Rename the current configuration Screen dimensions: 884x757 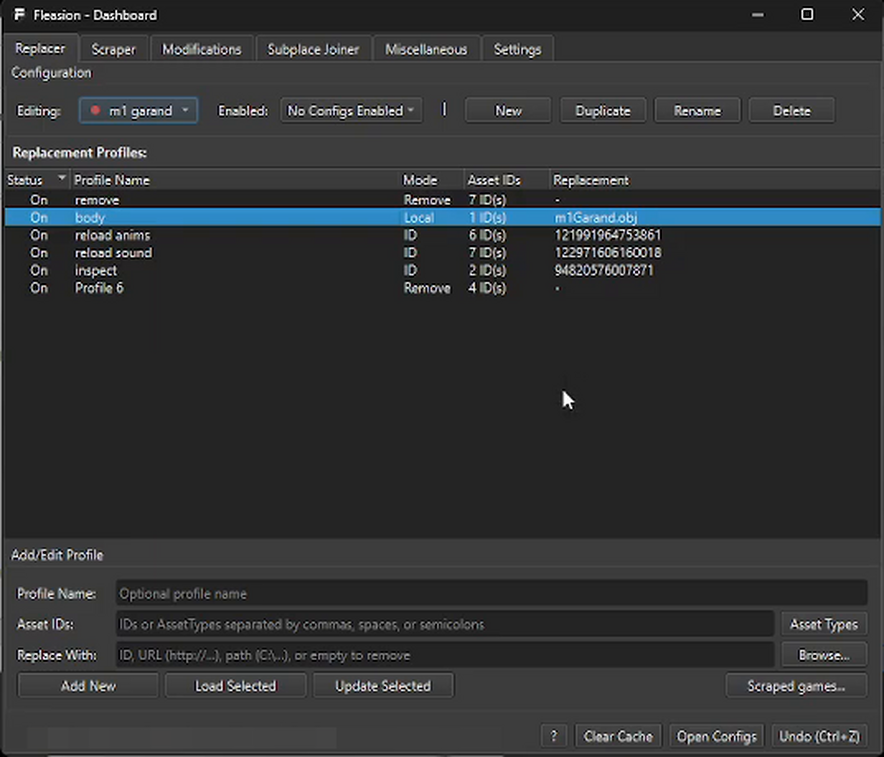tap(697, 110)
